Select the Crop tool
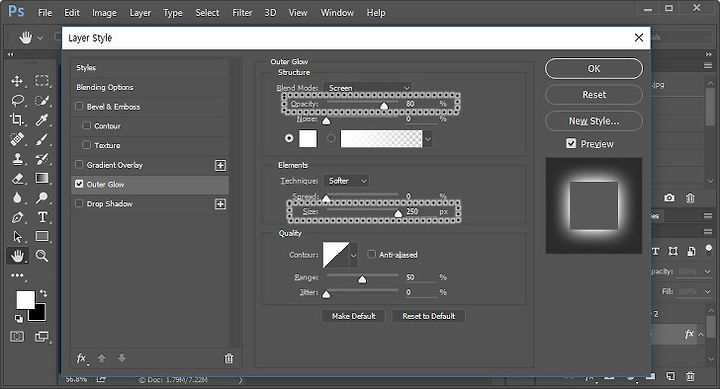This screenshot has height=389, width=720. tap(17, 119)
